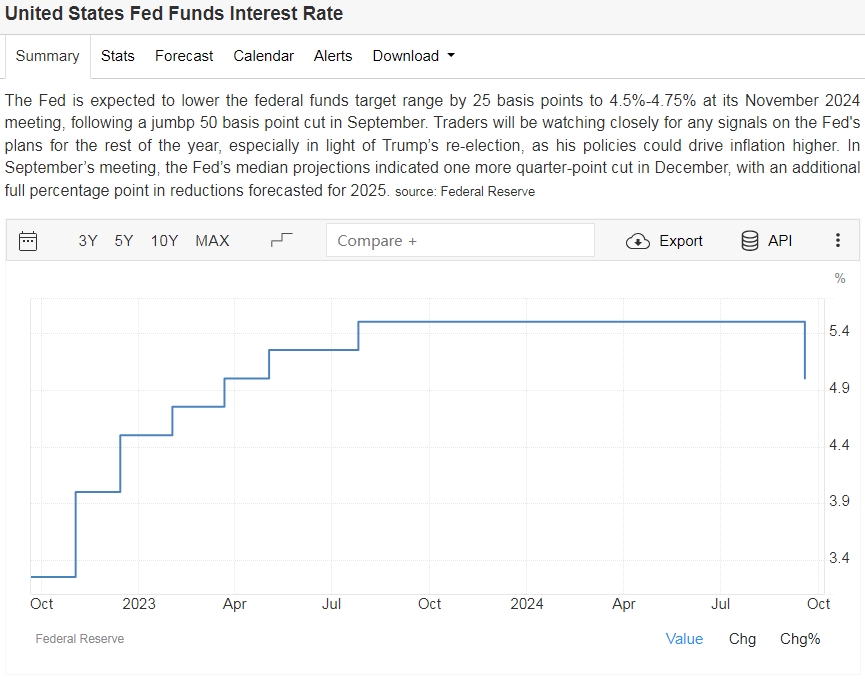This screenshot has height=679, width=865.
Task: Switch chart to Chg% view
Action: (800, 638)
